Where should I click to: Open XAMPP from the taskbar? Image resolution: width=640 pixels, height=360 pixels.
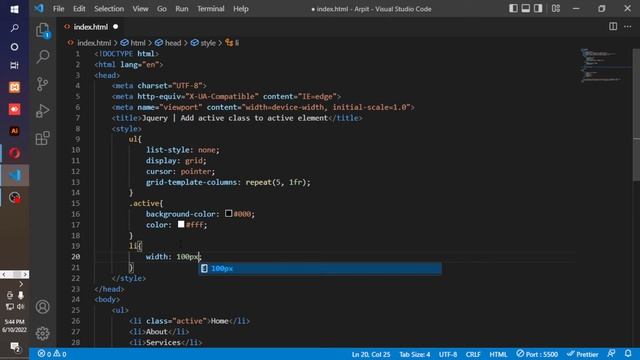(x=14, y=87)
